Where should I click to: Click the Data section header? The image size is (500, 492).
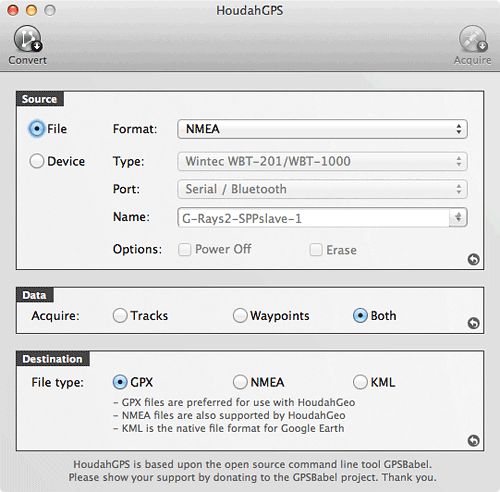tap(35, 295)
